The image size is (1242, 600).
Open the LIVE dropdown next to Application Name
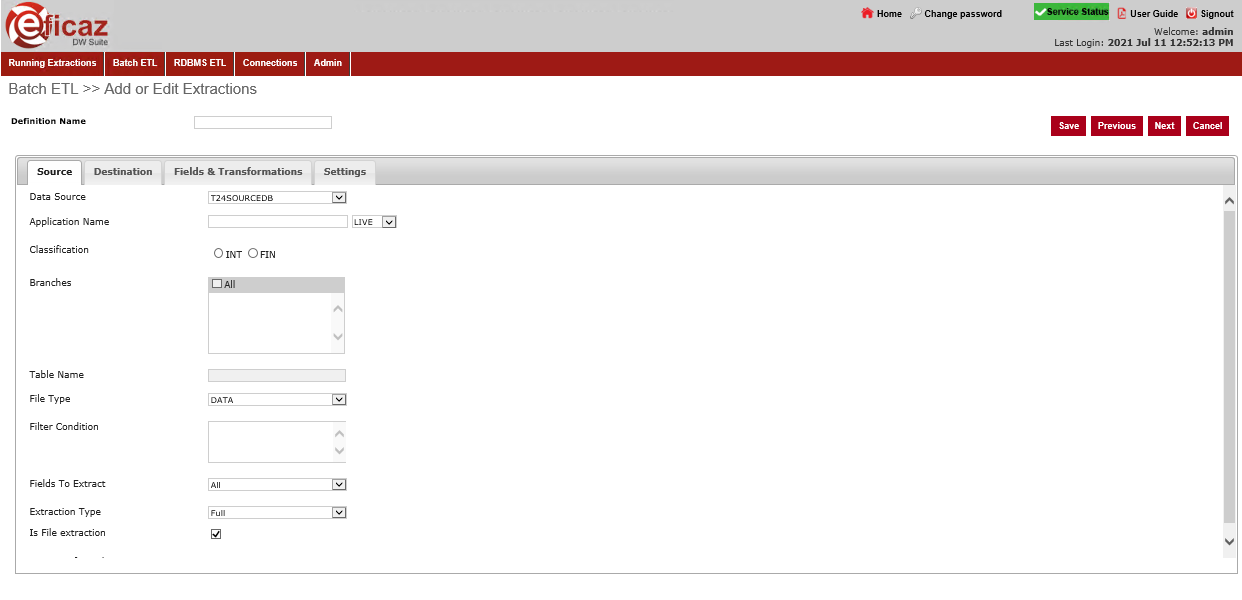(389, 221)
